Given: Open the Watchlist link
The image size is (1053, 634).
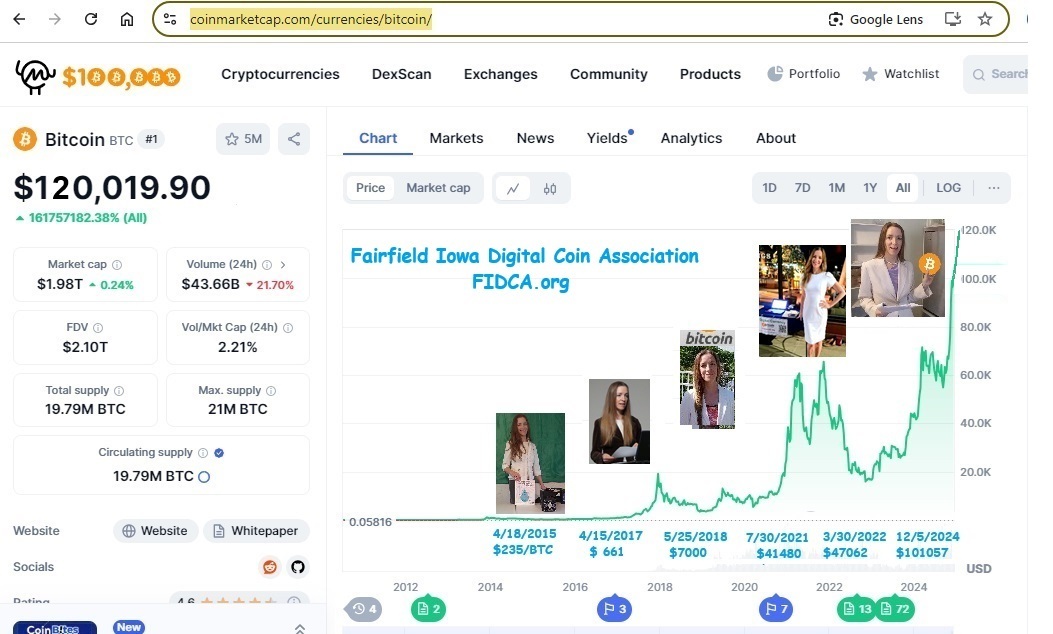Looking at the screenshot, I should (901, 74).
